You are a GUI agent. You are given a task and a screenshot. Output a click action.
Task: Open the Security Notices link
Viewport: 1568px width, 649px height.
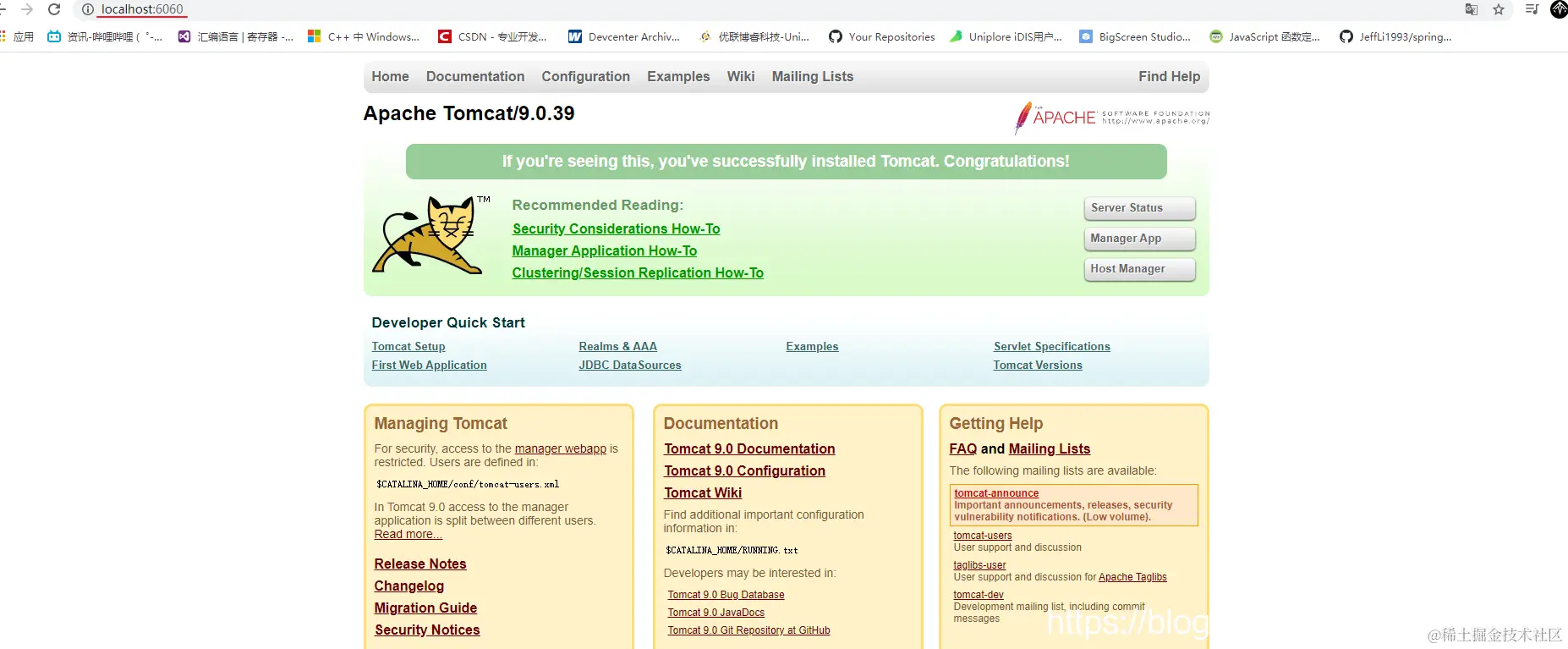pos(427,630)
